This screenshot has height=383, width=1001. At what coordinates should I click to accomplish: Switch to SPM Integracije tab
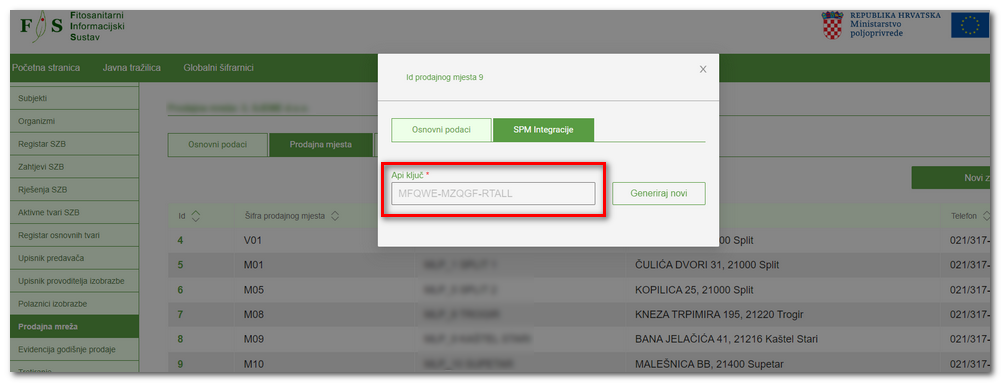543,130
